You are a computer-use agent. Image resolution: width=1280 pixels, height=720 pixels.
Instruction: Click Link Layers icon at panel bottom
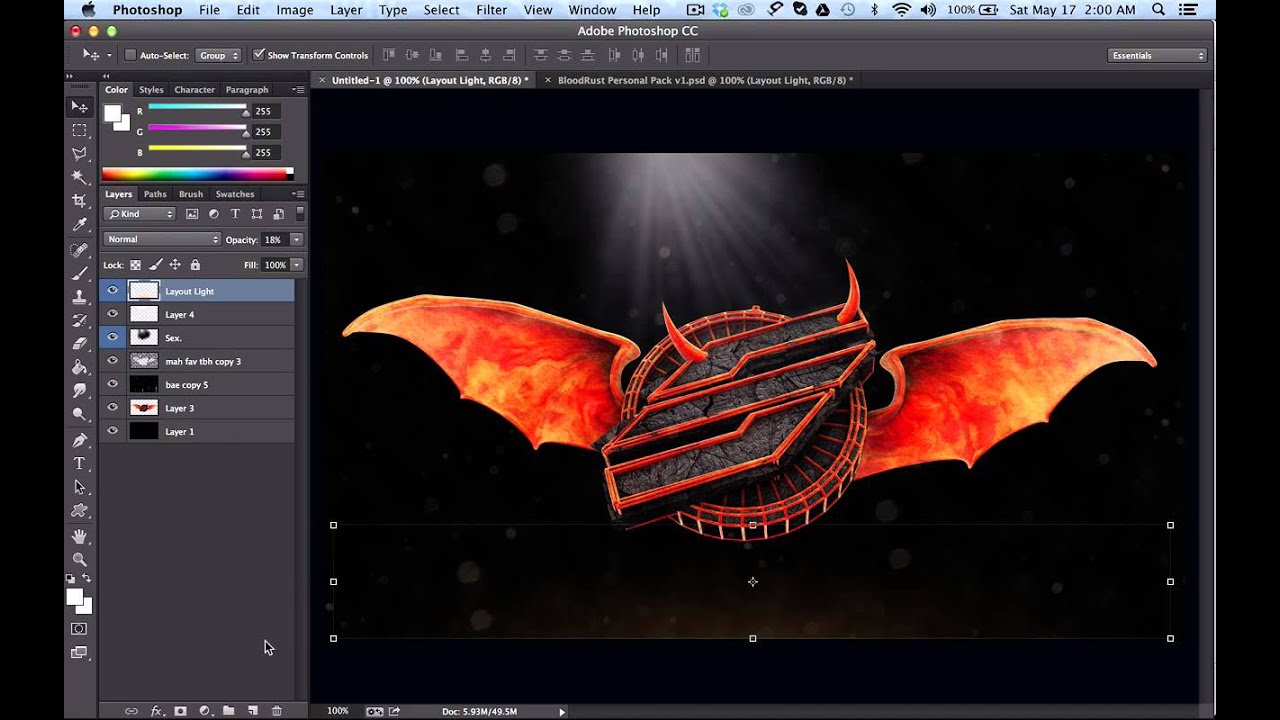(131, 711)
